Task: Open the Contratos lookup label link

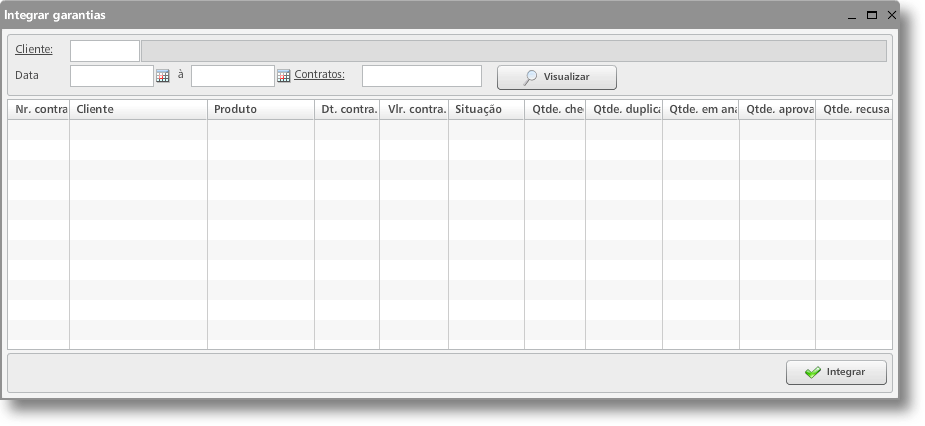Action: (320, 75)
